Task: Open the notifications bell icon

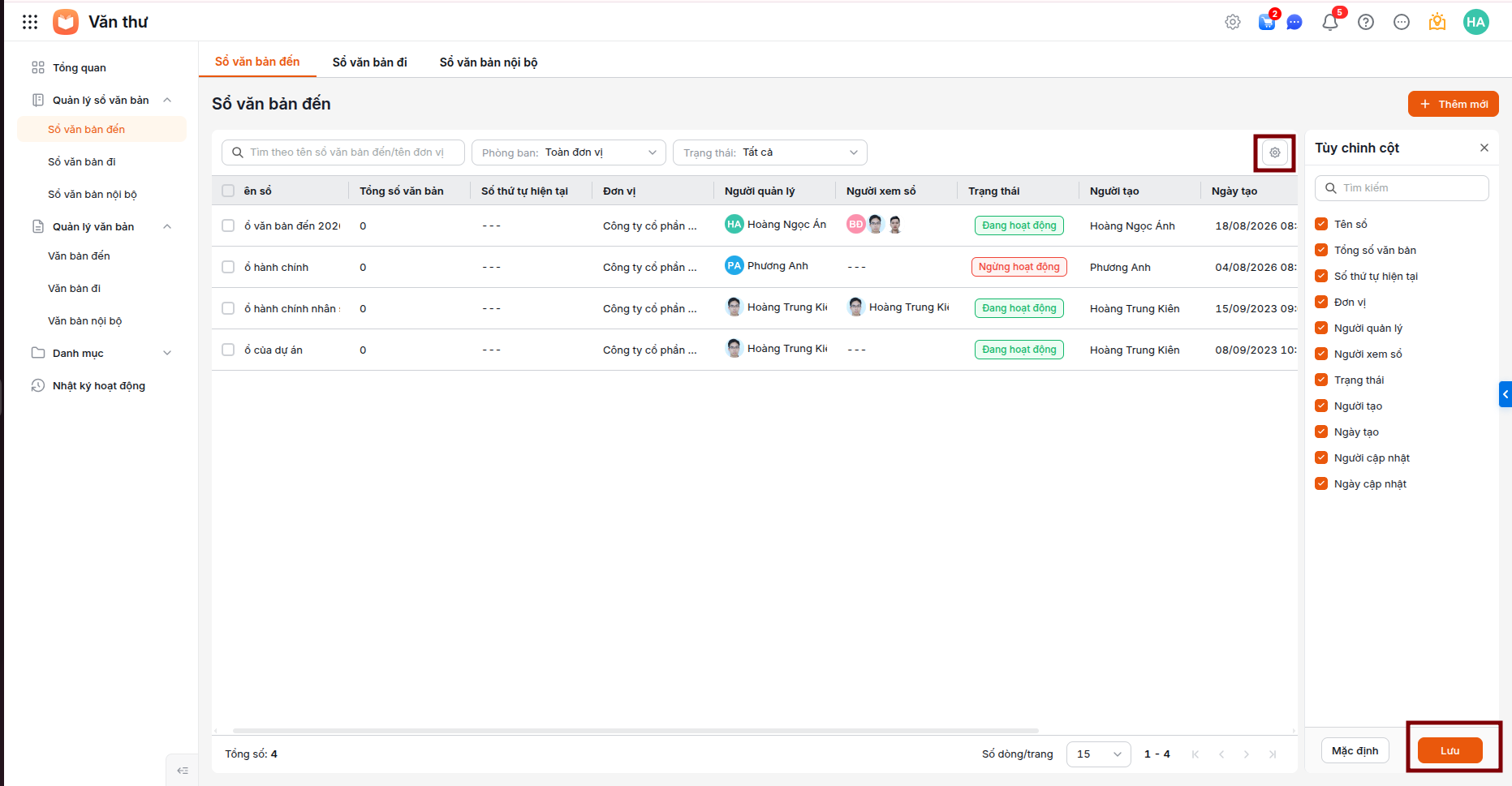Action: (1330, 22)
